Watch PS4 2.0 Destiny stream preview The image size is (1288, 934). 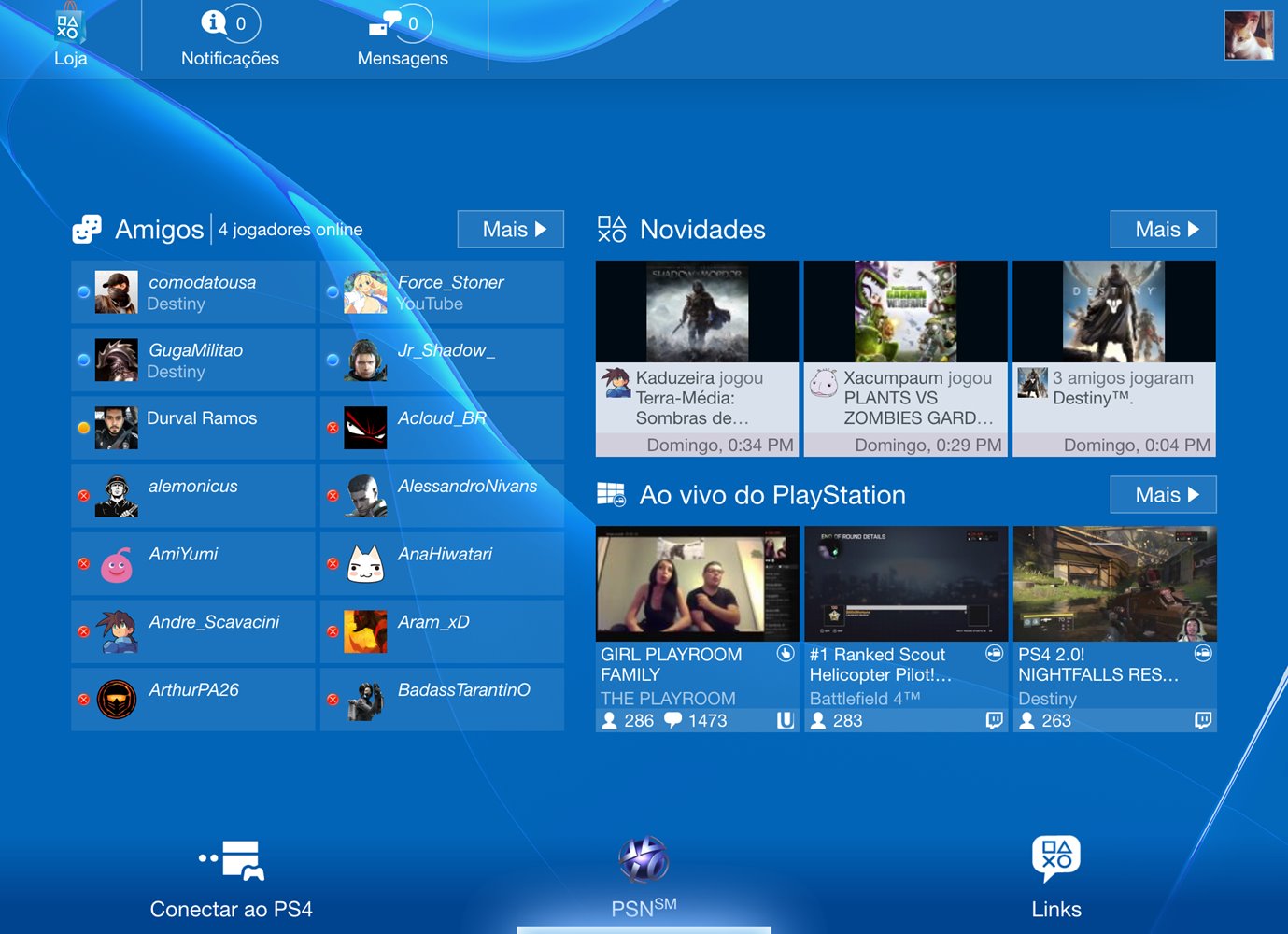[x=1114, y=584]
